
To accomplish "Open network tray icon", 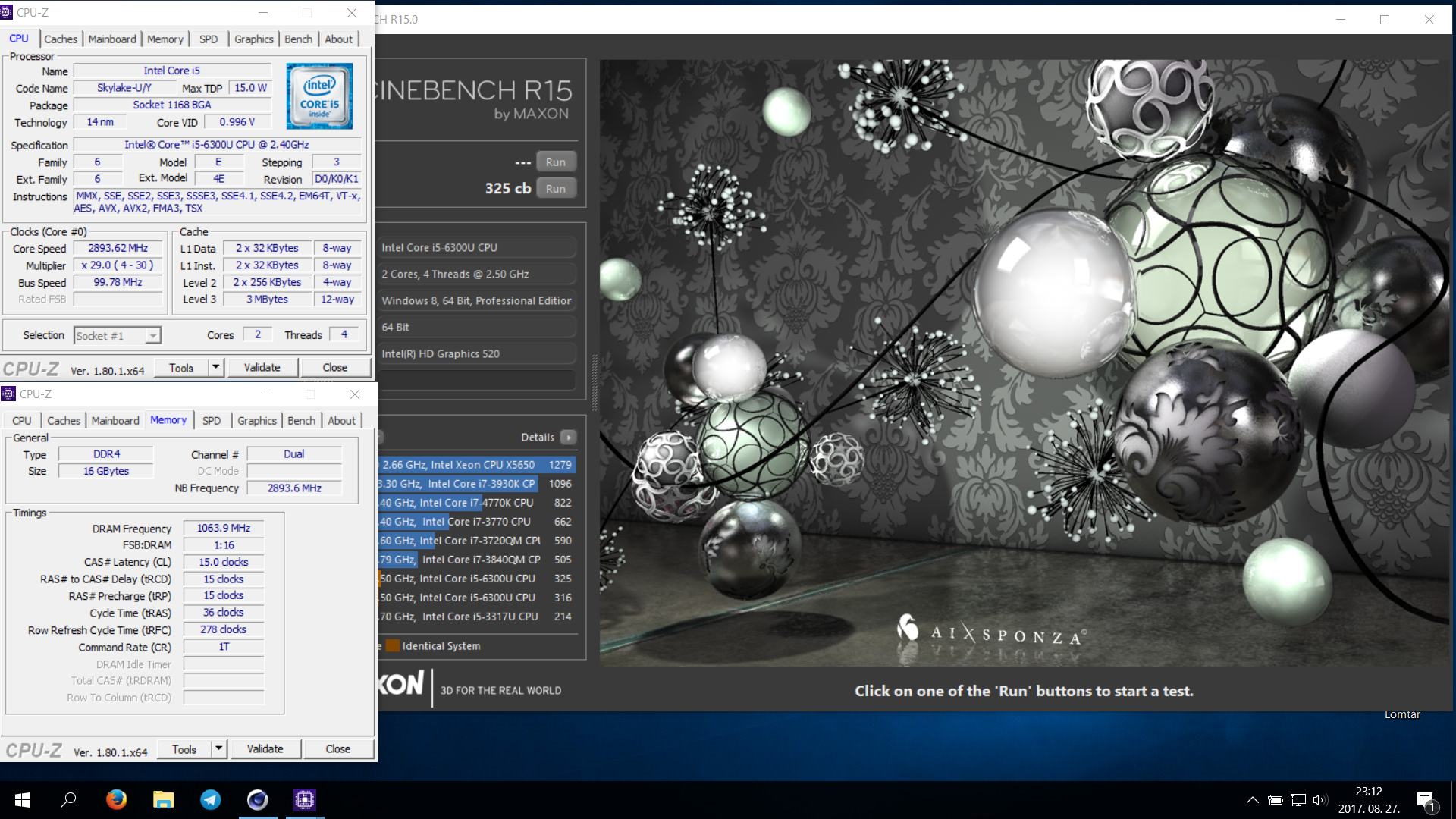I will click(1298, 799).
